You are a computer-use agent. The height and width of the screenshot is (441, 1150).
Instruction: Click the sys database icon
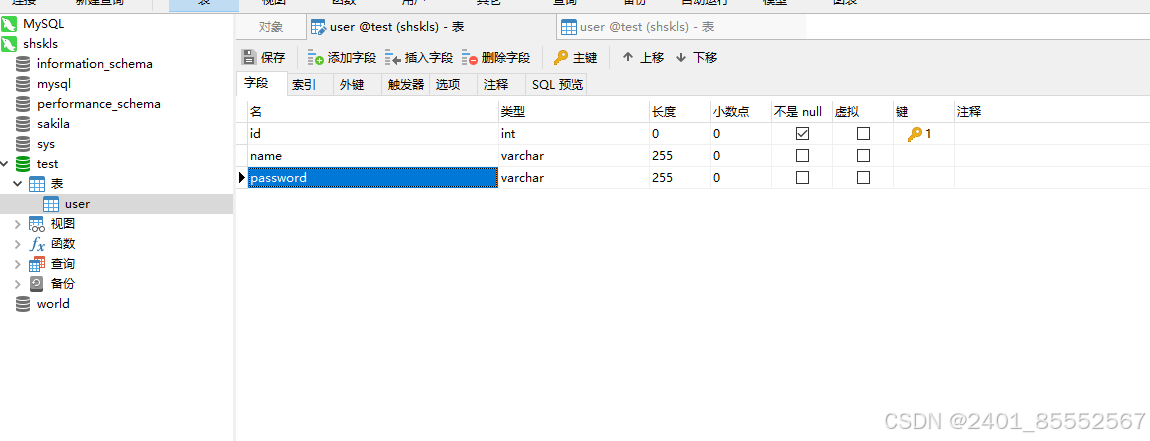(23, 144)
